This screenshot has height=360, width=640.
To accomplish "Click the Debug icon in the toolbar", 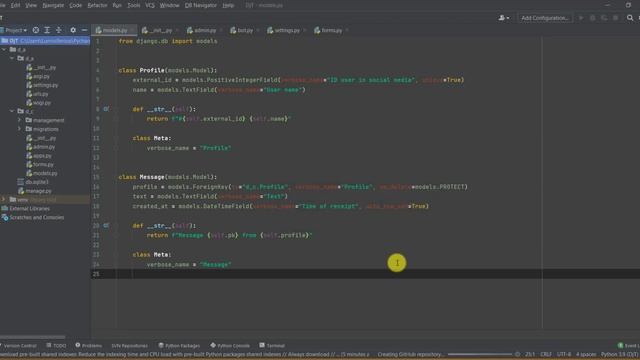I will pos(593,18).
